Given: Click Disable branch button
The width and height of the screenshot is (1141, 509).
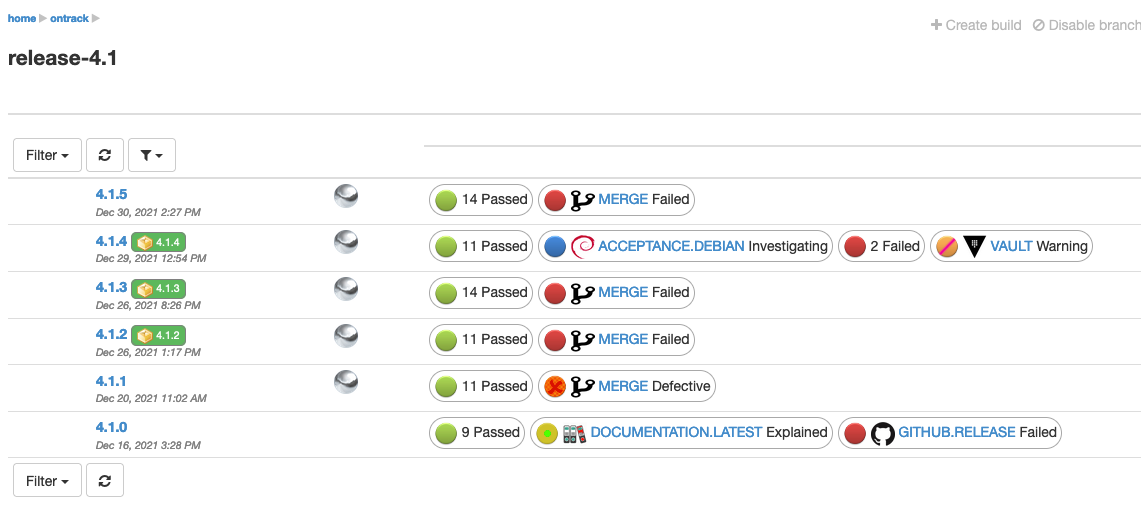Looking at the screenshot, I should [x=1087, y=25].
